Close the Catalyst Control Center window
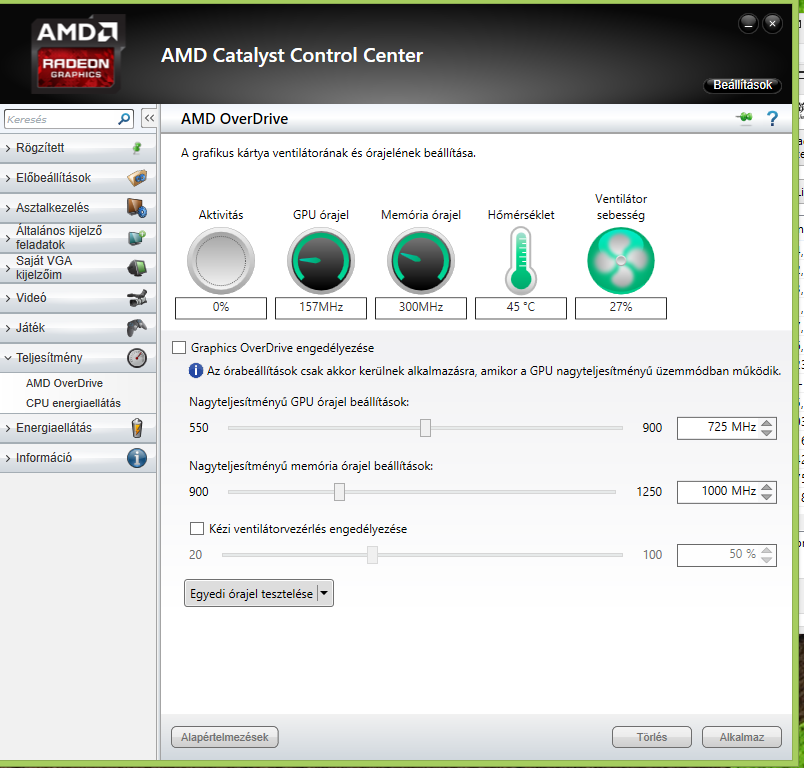This screenshot has height=768, width=804. [772, 24]
